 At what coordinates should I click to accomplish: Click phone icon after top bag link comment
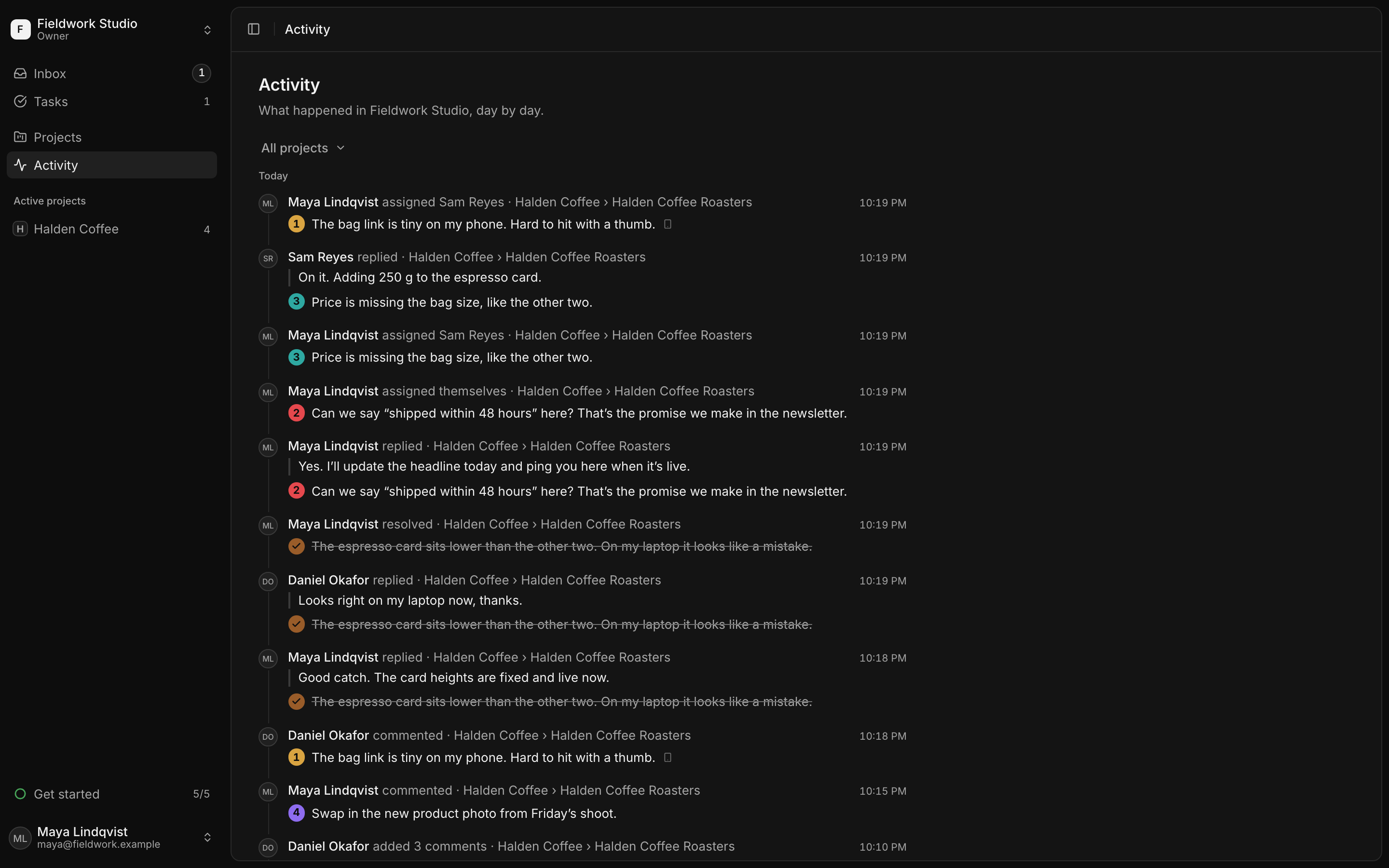[667, 224]
